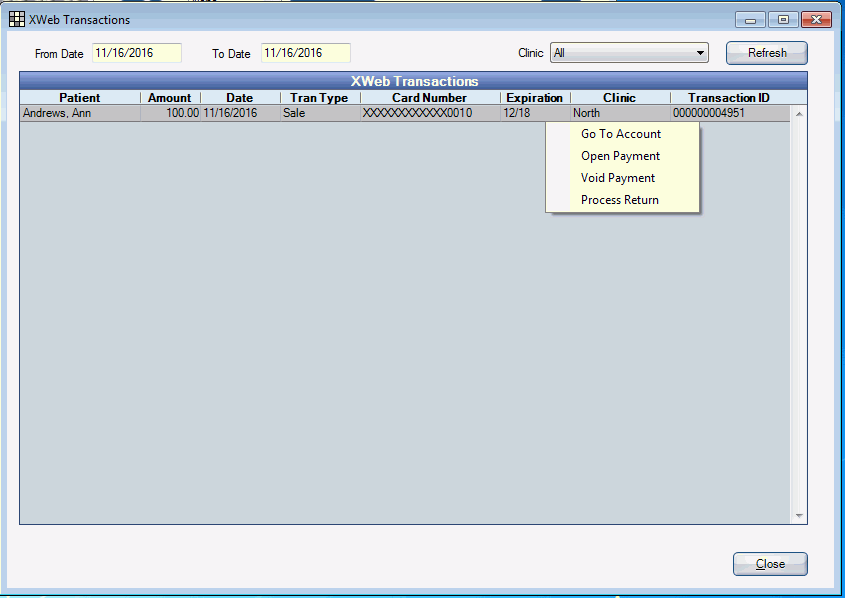
Task: Click the table scrollbar up arrow
Action: tap(799, 114)
